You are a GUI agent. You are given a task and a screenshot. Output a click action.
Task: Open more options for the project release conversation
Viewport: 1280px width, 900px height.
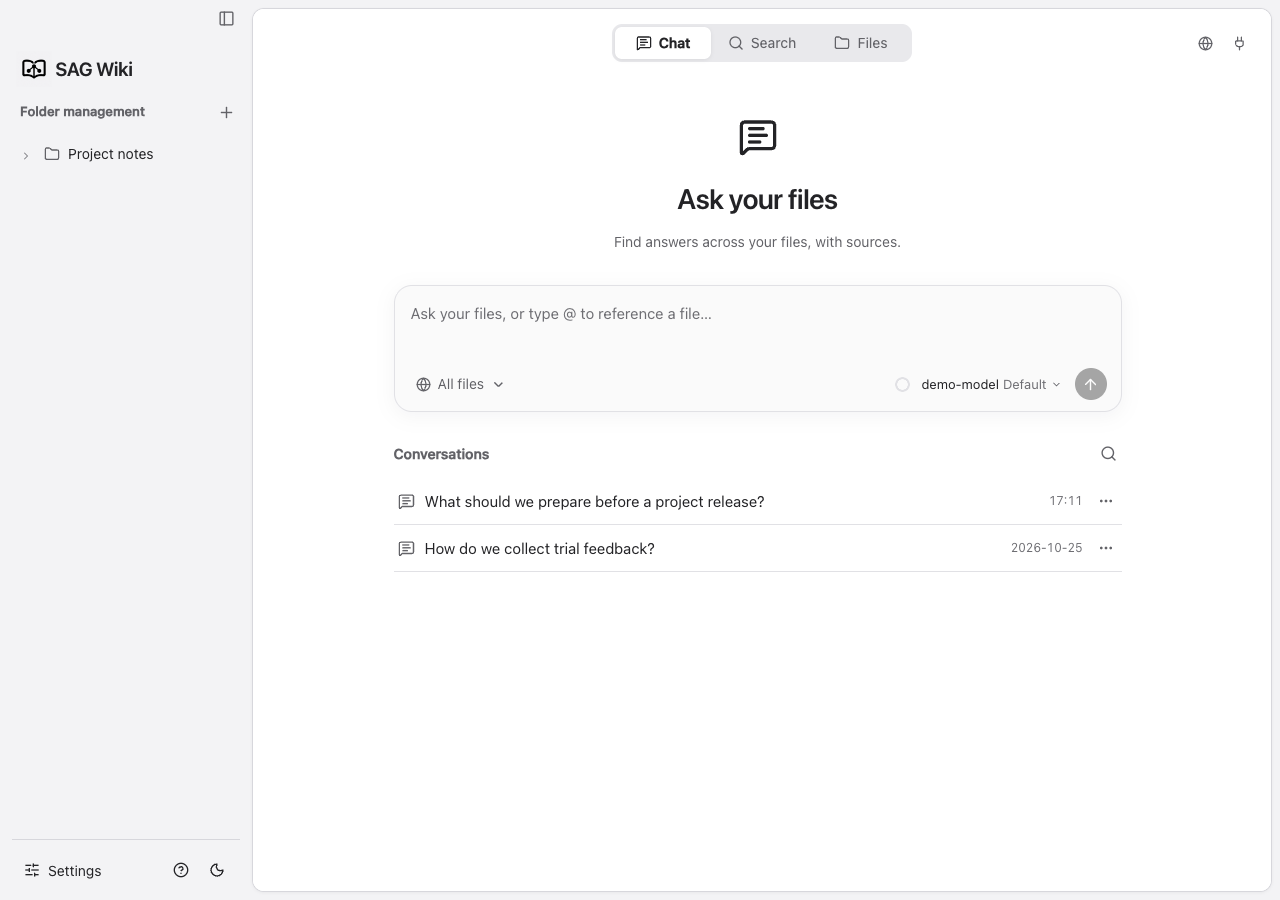(x=1106, y=501)
